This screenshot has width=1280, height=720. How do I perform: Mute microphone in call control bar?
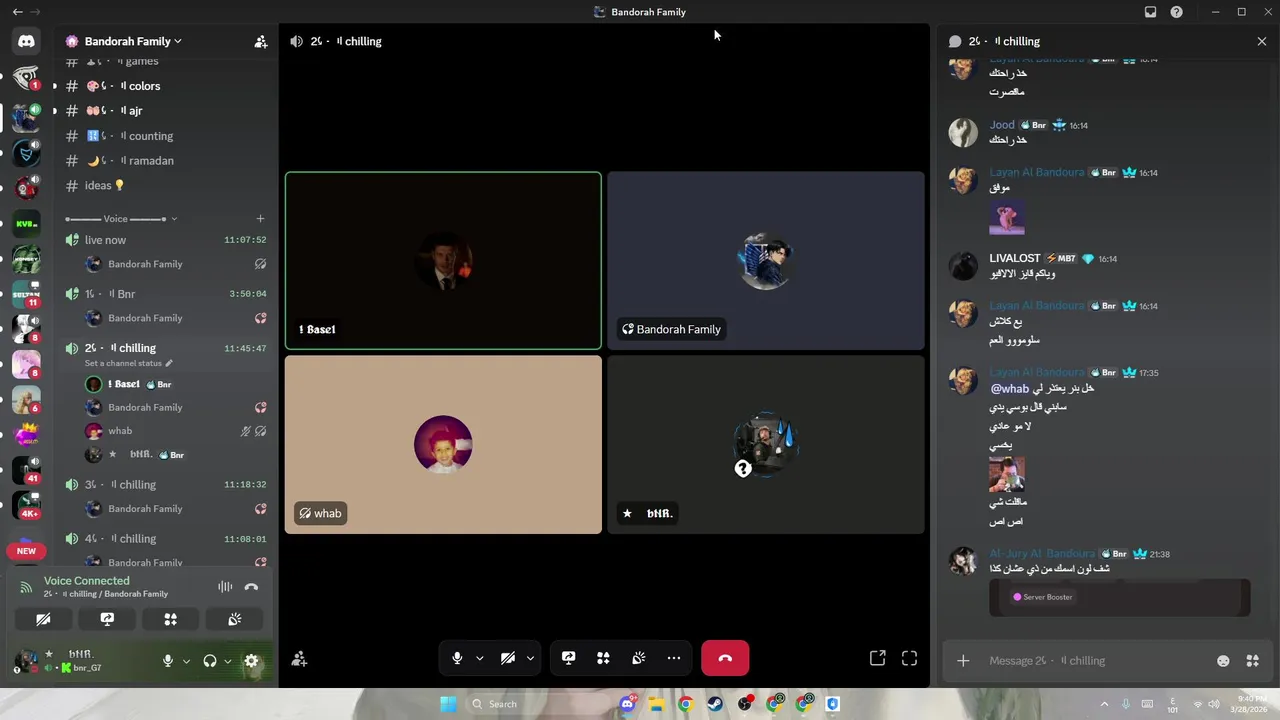tap(457, 658)
